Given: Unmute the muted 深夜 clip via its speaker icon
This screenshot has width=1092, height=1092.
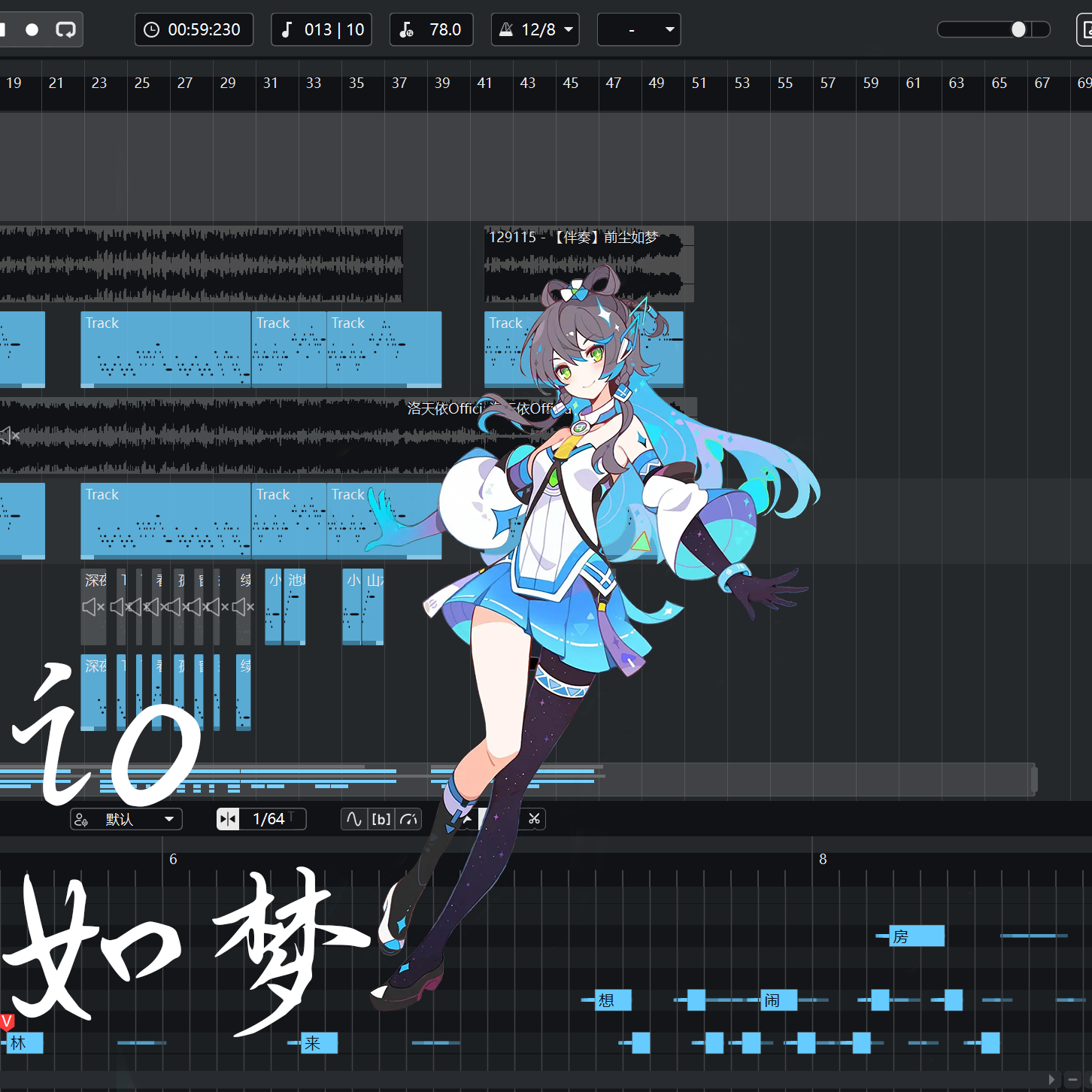Looking at the screenshot, I should pos(93,607).
